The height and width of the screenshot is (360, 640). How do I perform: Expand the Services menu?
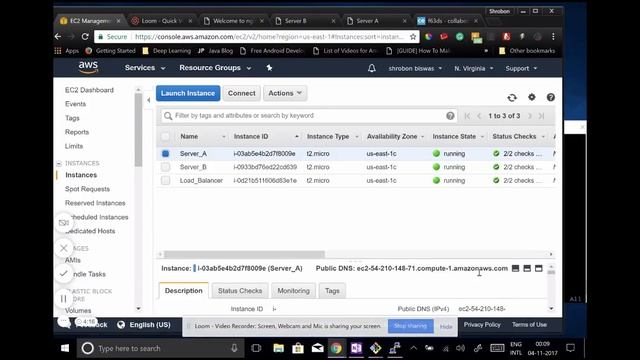click(x=145, y=68)
